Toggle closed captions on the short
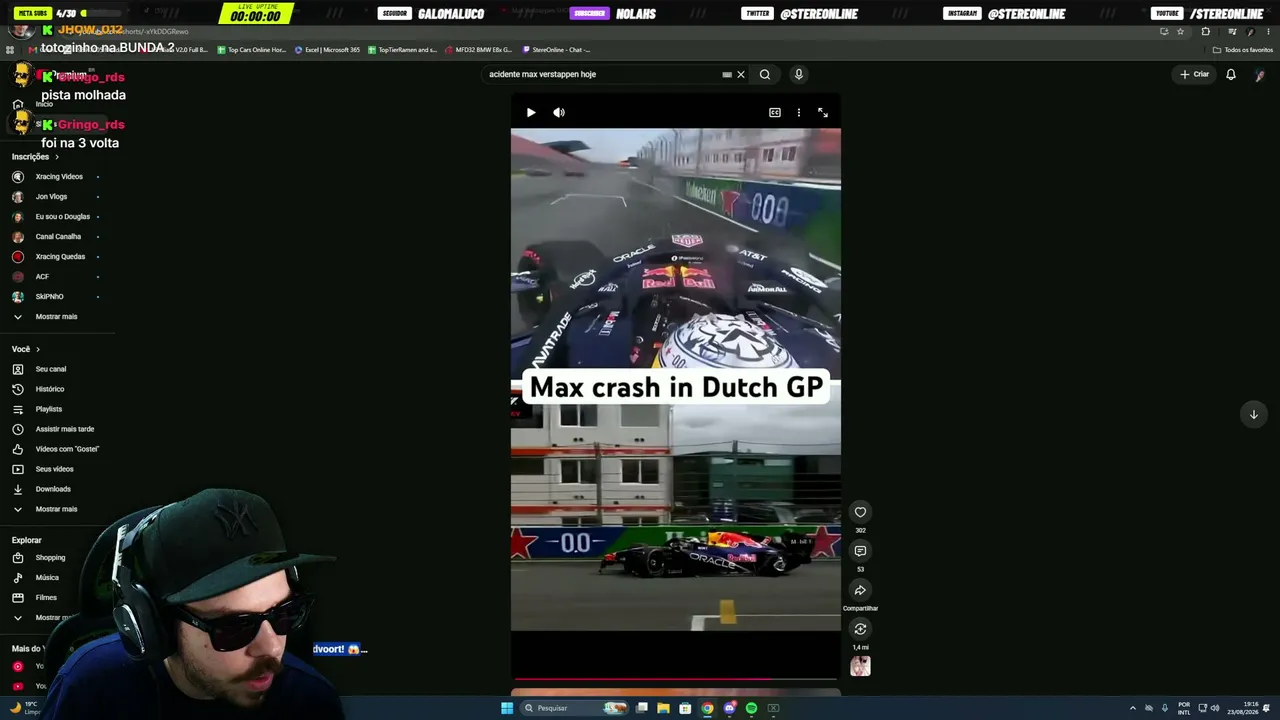This screenshot has height=720, width=1280. [x=774, y=113]
